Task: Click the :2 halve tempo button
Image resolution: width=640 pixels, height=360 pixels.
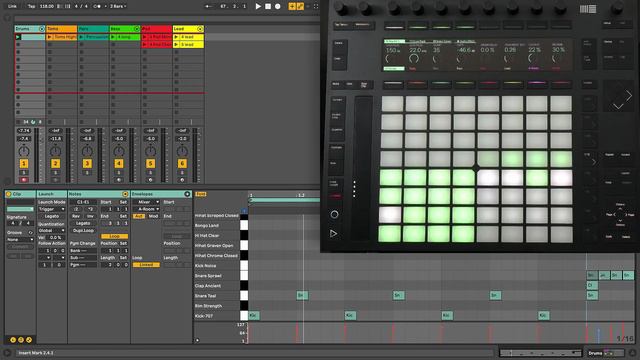Action: point(76,209)
